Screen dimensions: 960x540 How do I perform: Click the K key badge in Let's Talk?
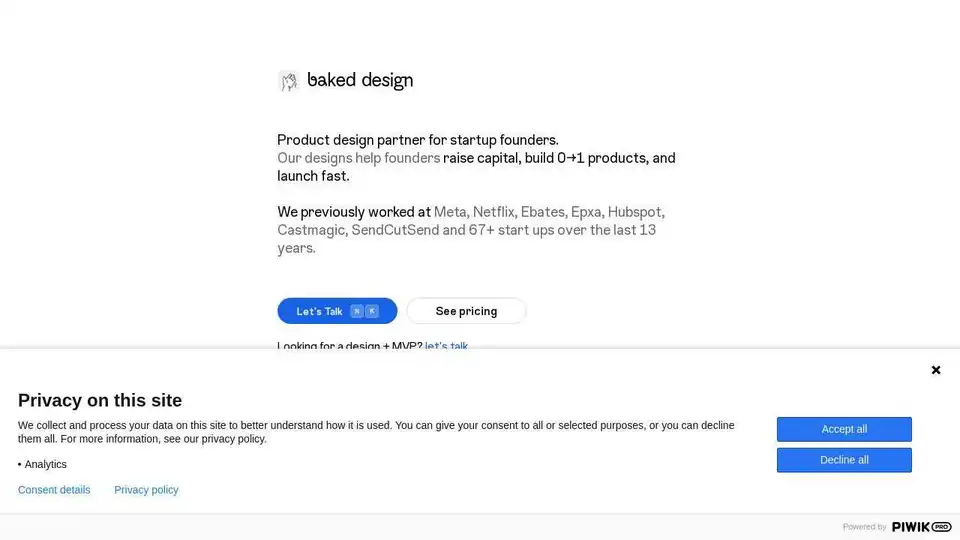pyautogui.click(x=372, y=311)
